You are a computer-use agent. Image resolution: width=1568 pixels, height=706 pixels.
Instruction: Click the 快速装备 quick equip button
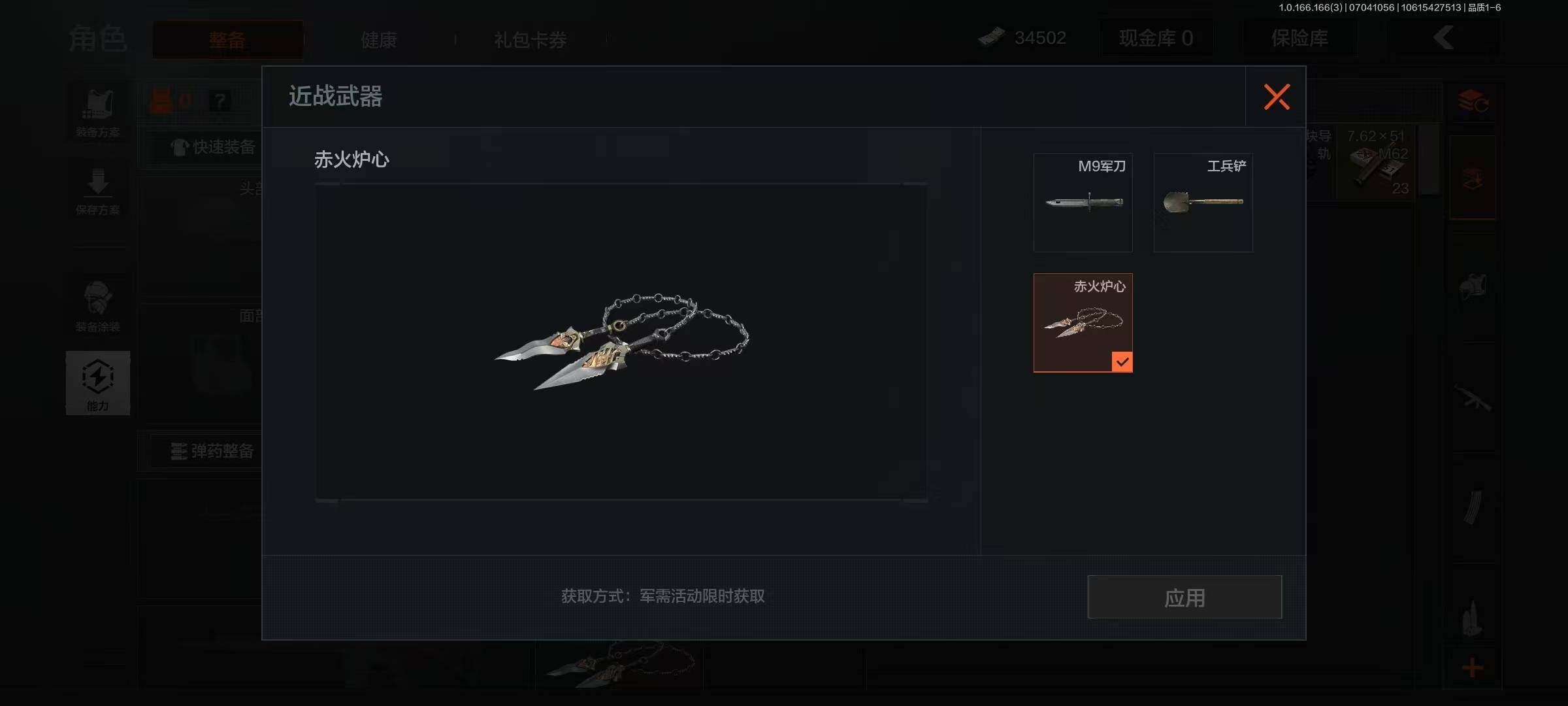click(x=214, y=147)
